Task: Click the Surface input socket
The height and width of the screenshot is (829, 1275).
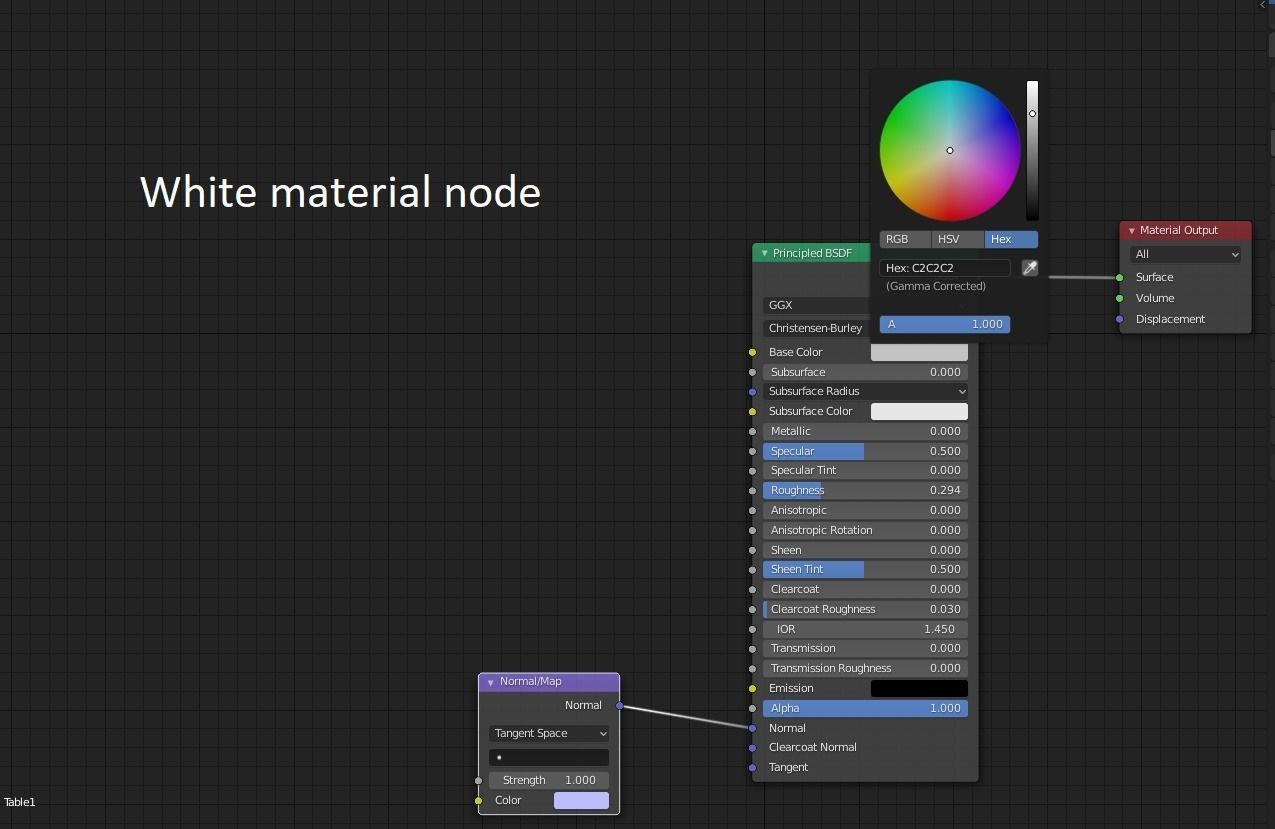Action: [x=1119, y=278]
